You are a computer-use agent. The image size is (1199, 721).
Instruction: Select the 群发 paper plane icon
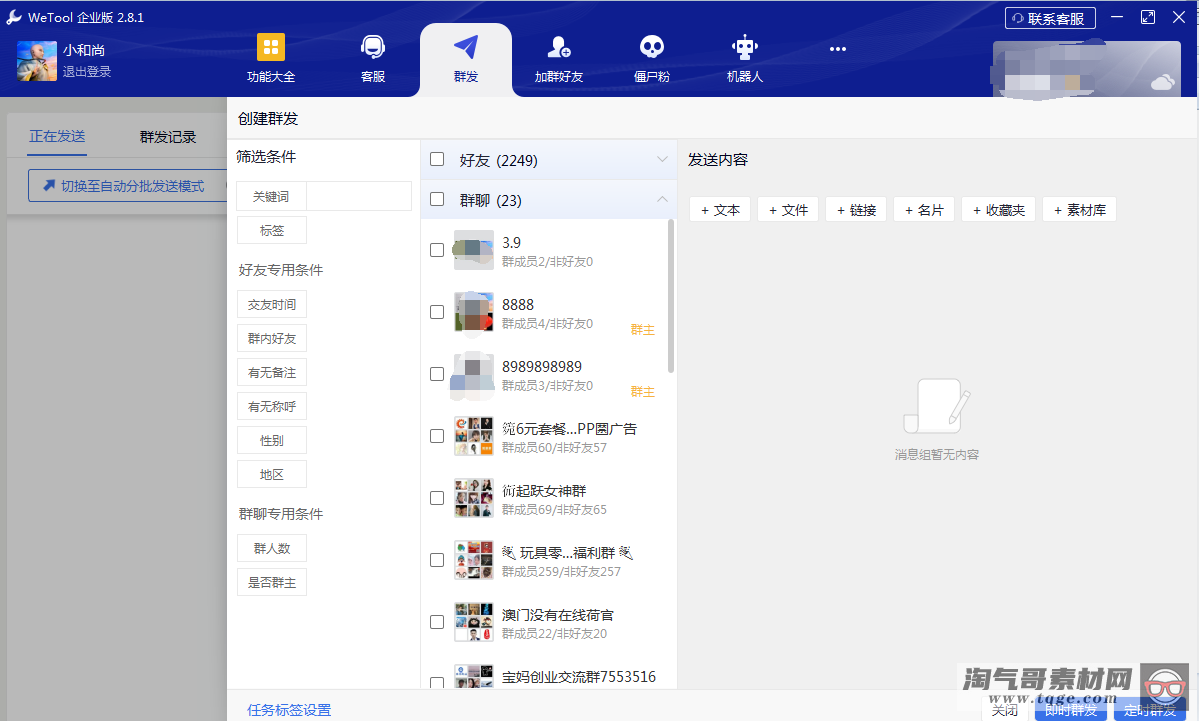pyautogui.click(x=466, y=48)
